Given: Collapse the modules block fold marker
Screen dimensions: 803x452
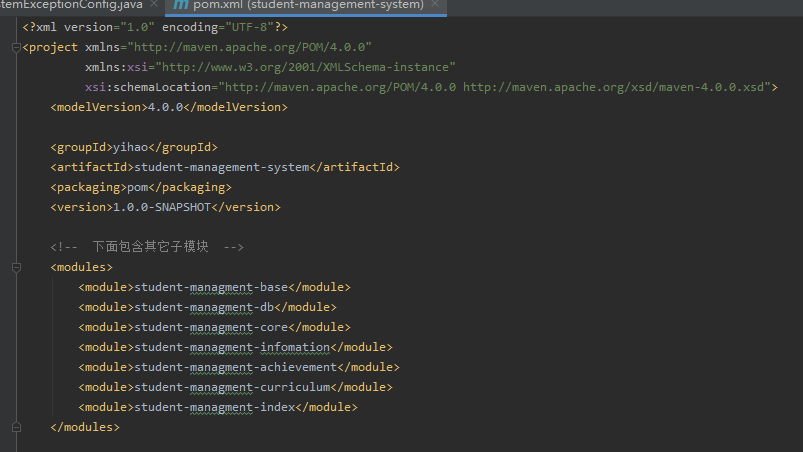Looking at the screenshot, I should click(16, 267).
